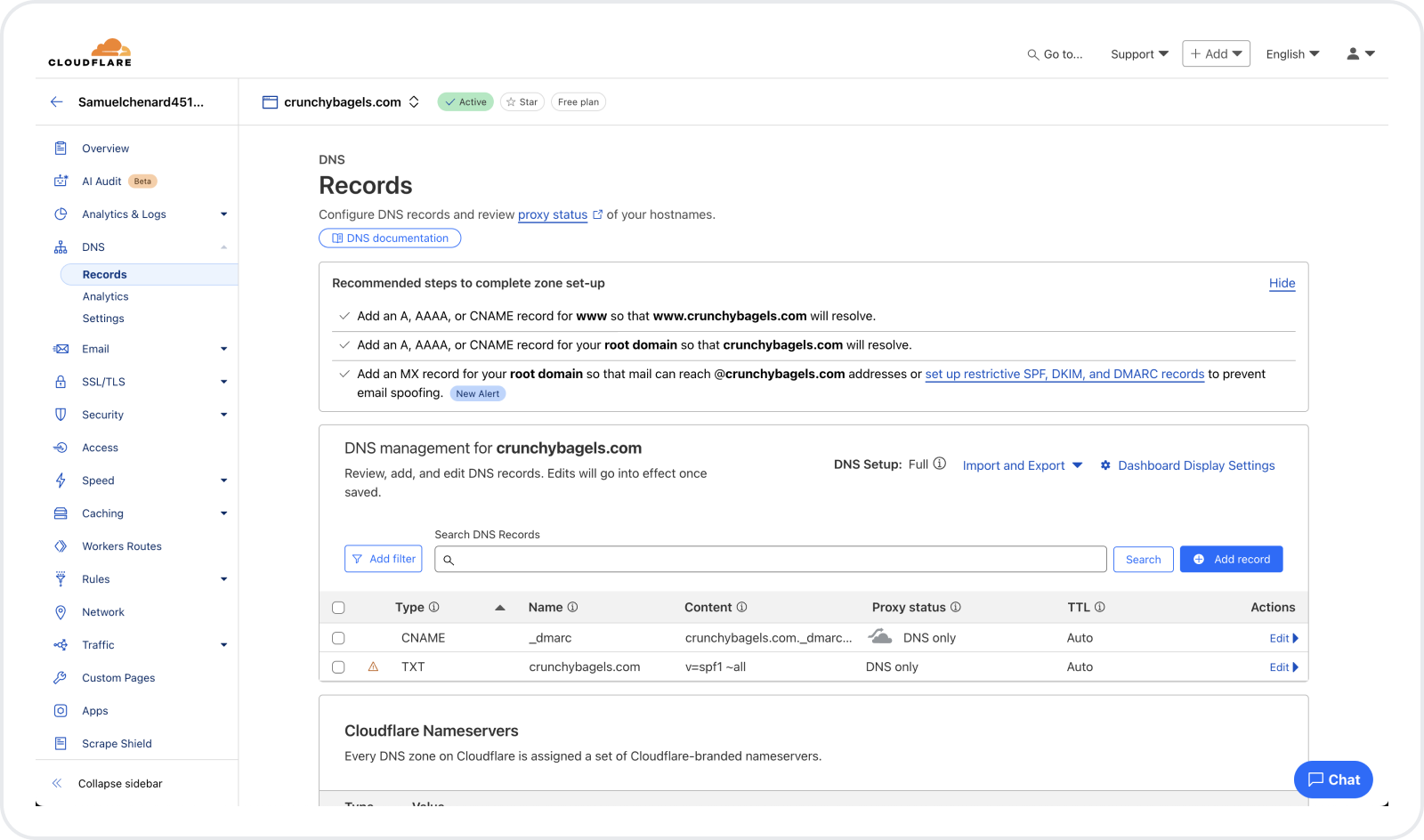The width and height of the screenshot is (1424, 840).
Task: Click the info icon beside DNS Setup Full
Action: tap(940, 464)
